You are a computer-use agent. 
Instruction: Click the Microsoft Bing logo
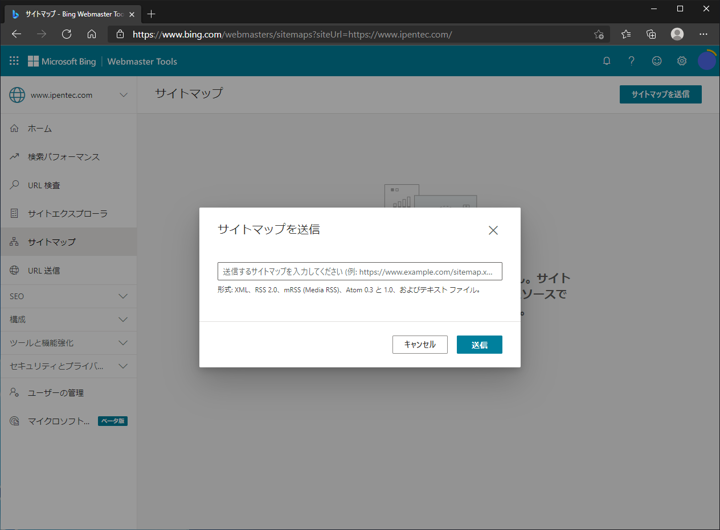coord(62,61)
